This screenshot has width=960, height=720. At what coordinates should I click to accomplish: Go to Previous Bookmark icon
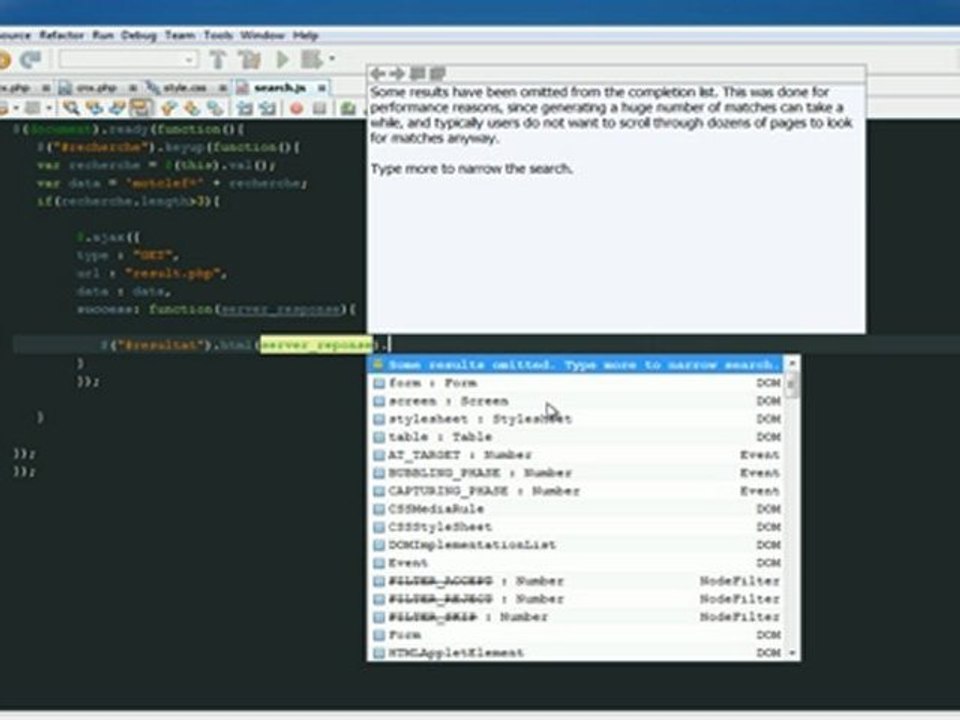click(x=168, y=108)
